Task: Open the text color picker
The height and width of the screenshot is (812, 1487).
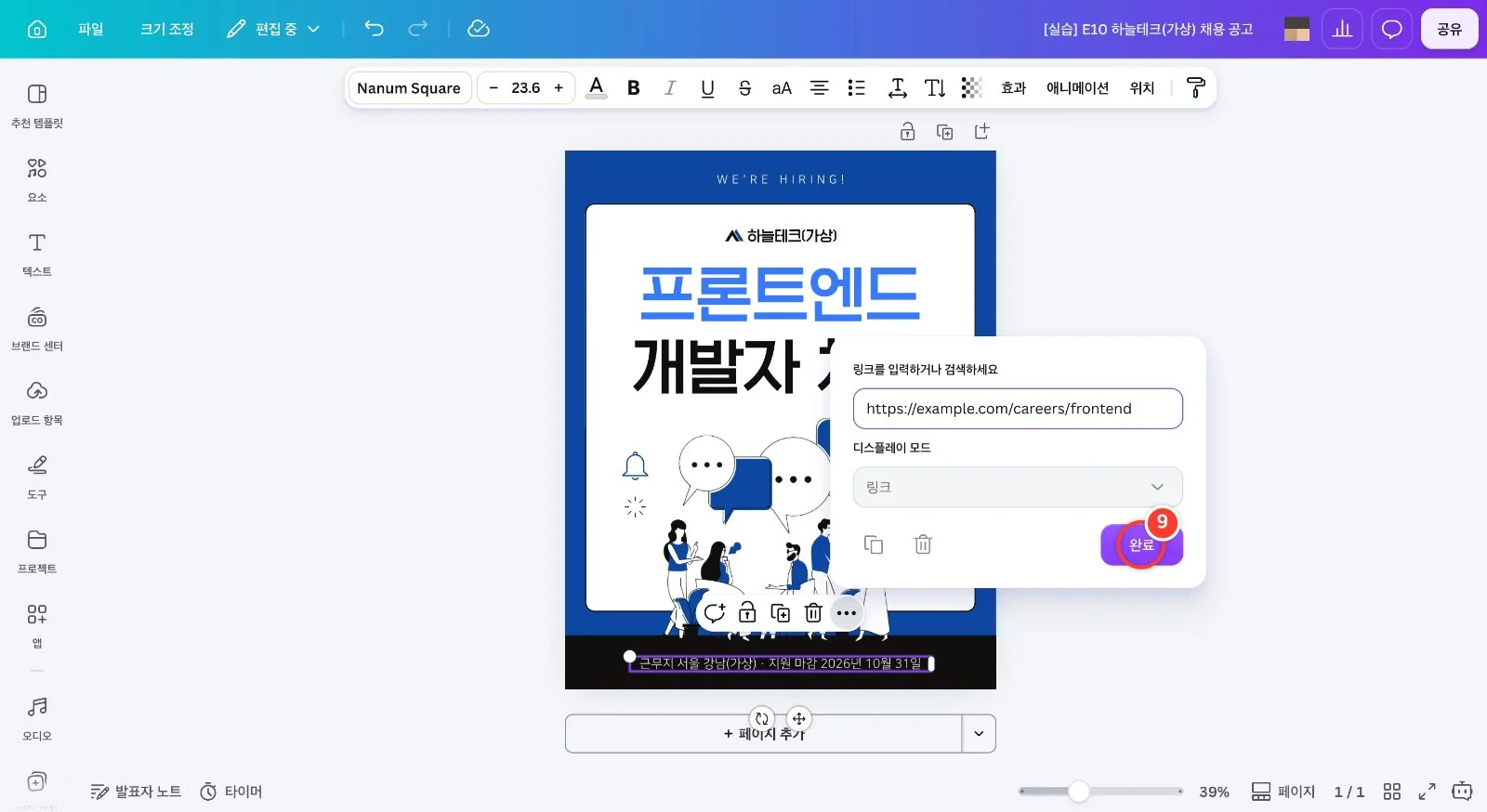Action: (597, 87)
